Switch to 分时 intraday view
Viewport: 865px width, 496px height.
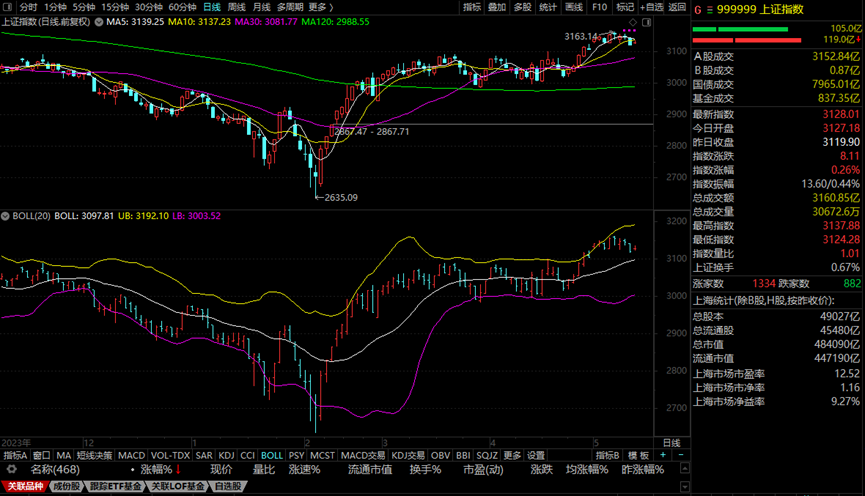coord(28,7)
